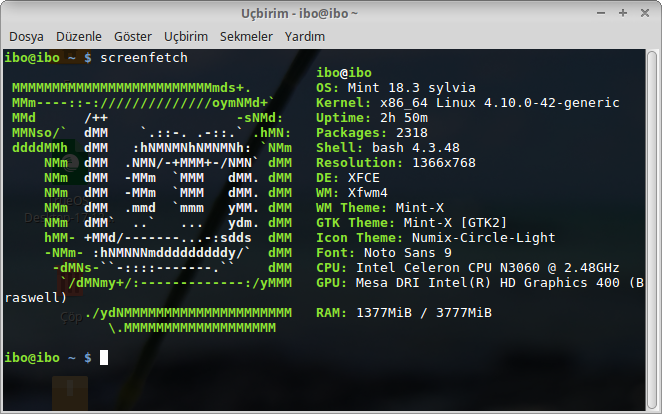Click the CPU 'Intel Celeron CPU N3060' line
662x414 pixels.
coord(468,268)
